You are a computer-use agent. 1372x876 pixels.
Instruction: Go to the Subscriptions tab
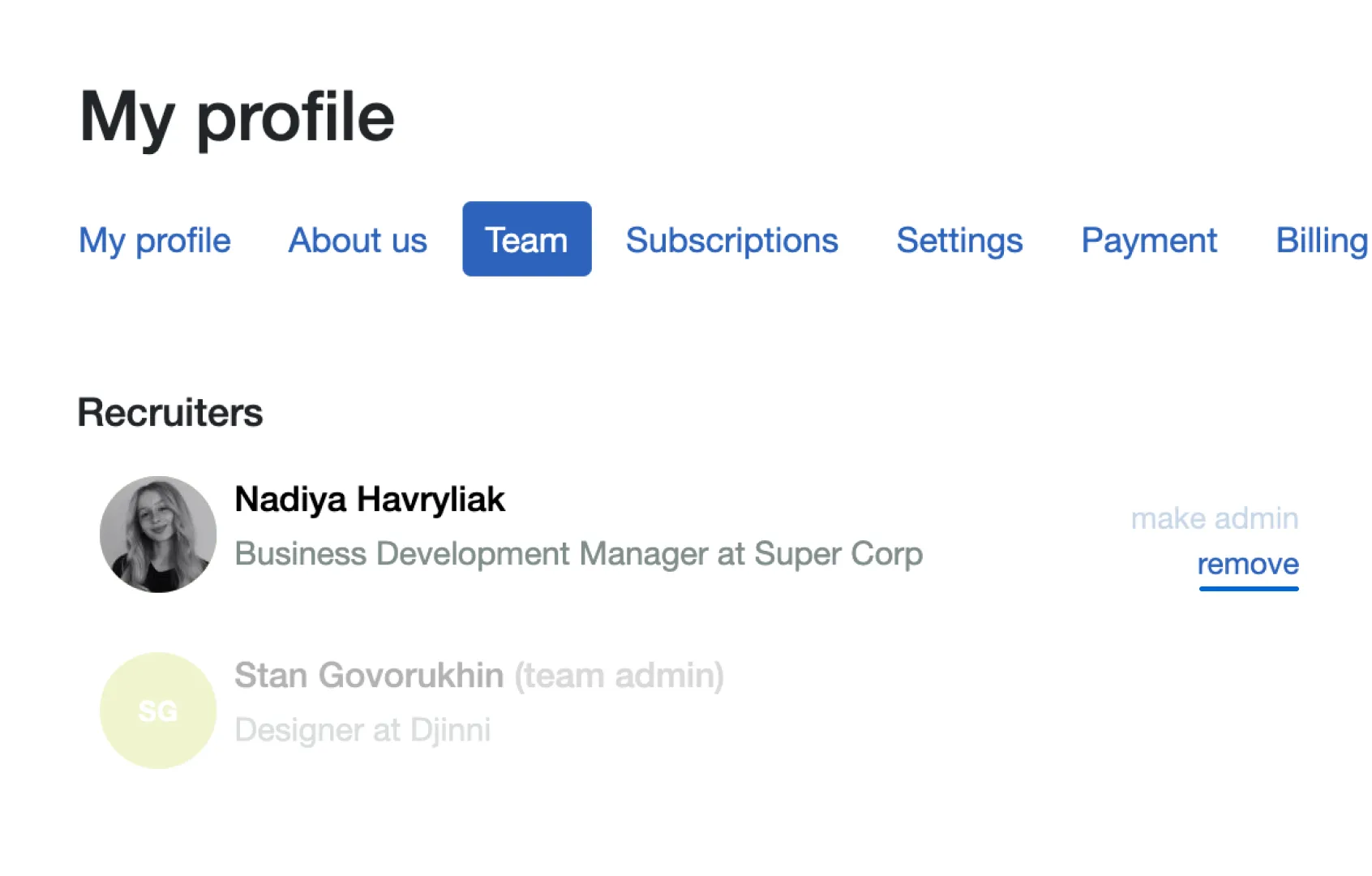pyautogui.click(x=731, y=240)
